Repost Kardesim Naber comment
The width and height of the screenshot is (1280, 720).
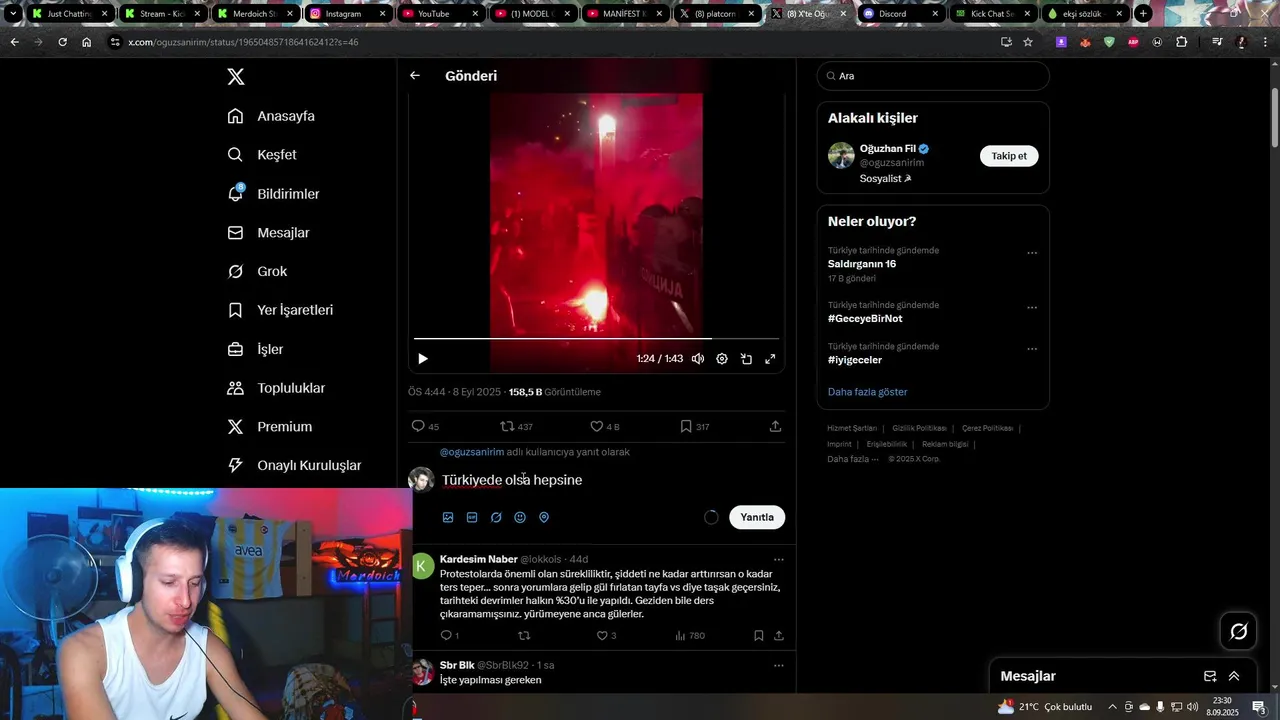[x=523, y=635]
